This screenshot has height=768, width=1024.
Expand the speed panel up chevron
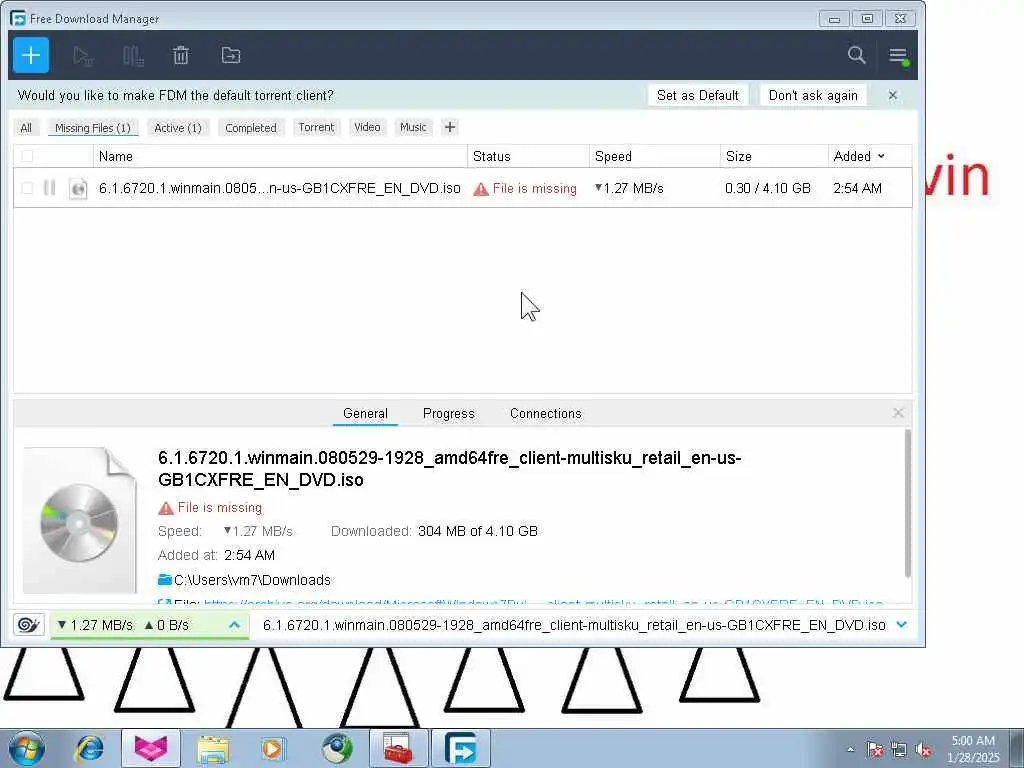234,625
